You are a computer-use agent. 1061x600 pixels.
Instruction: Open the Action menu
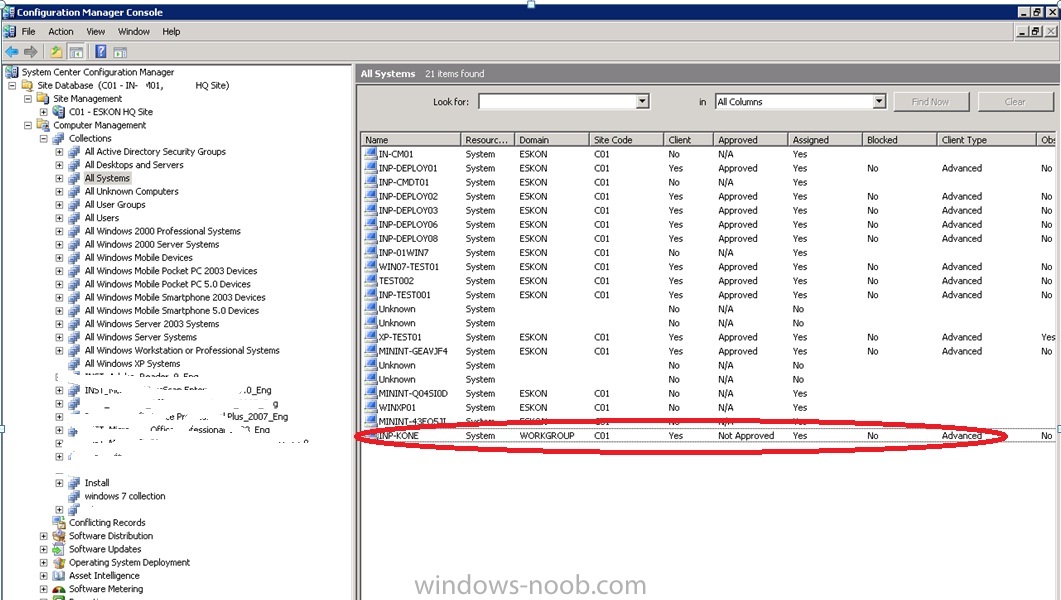coord(61,31)
